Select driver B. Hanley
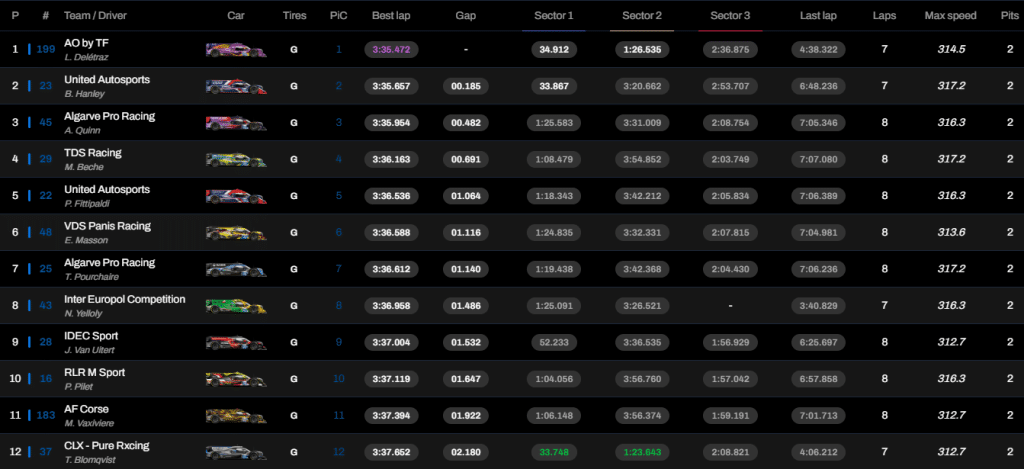 coord(84,93)
